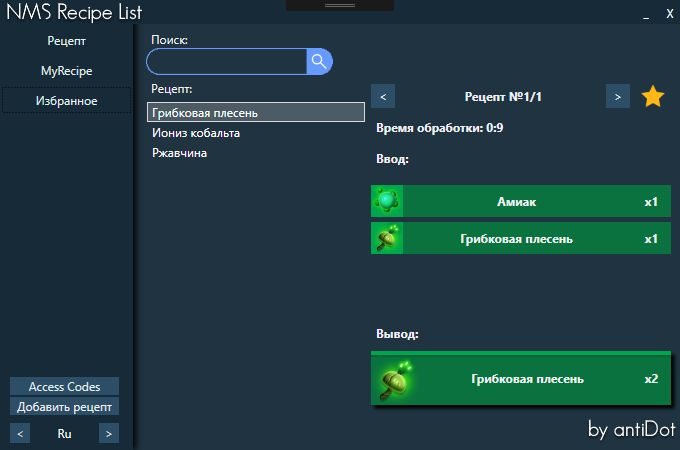Select Ржавчина in the recipe list
Image resolution: width=680 pixels, height=450 pixels.
(x=256, y=153)
